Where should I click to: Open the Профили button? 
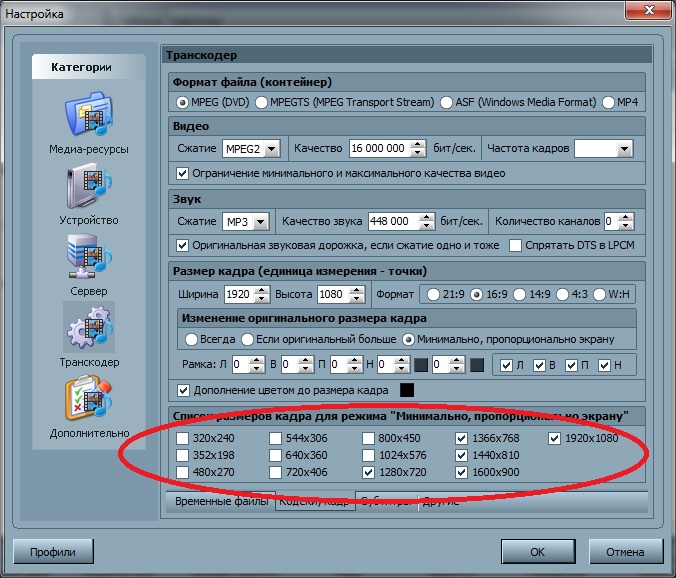[x=53, y=550]
